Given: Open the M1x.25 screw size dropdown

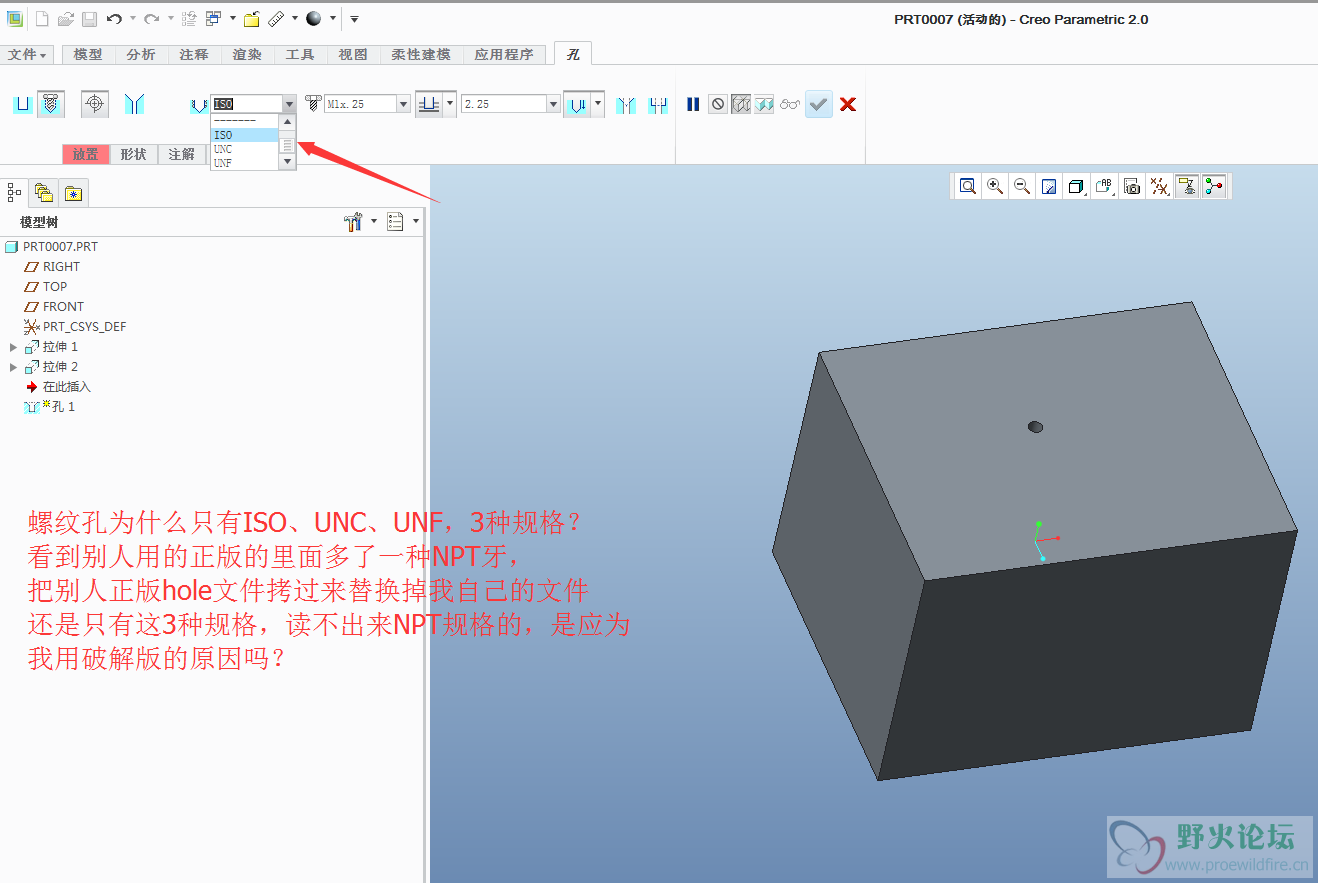Looking at the screenshot, I should 404,104.
